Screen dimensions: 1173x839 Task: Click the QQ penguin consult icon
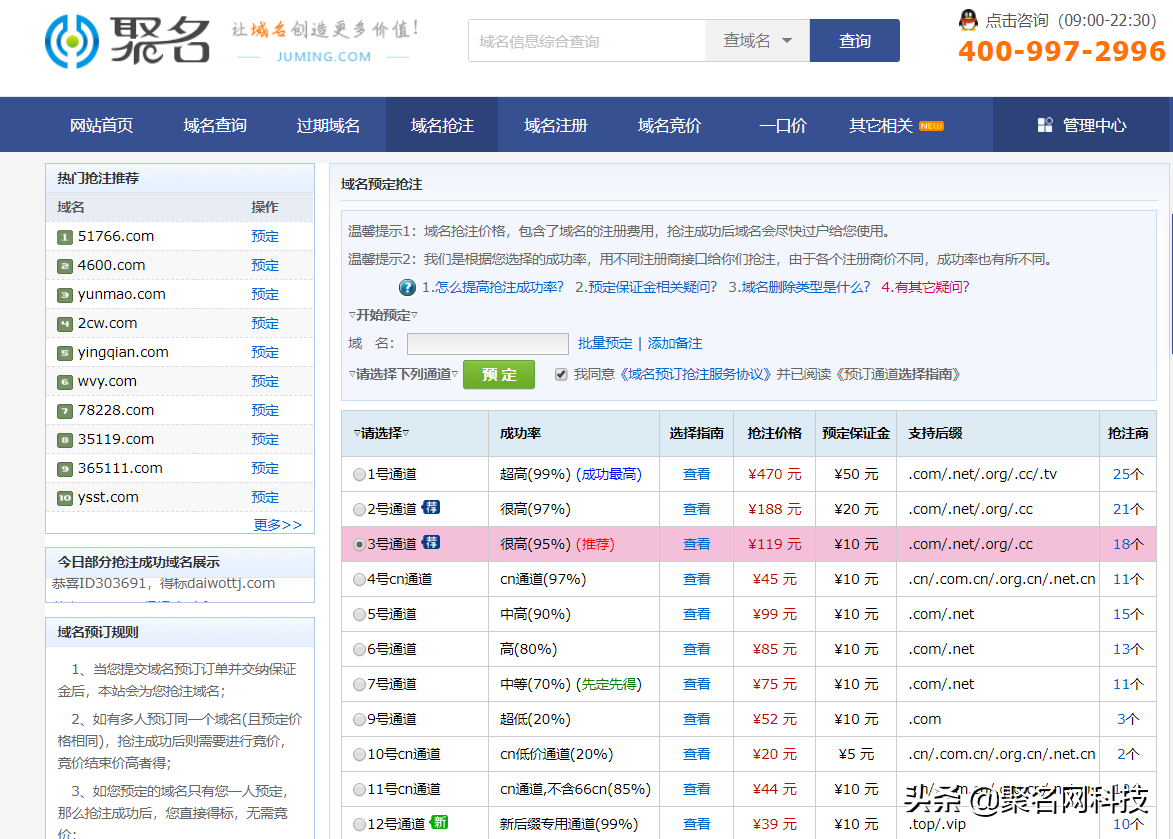[x=968, y=19]
